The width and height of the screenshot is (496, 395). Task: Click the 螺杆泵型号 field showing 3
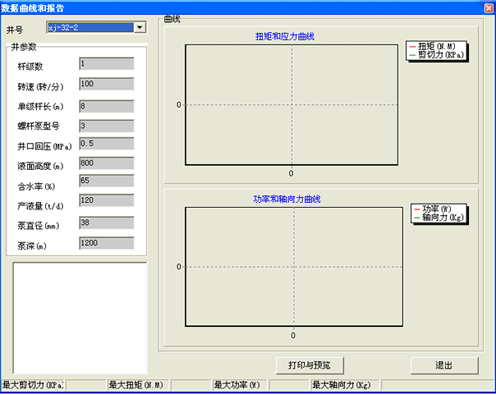coord(107,126)
